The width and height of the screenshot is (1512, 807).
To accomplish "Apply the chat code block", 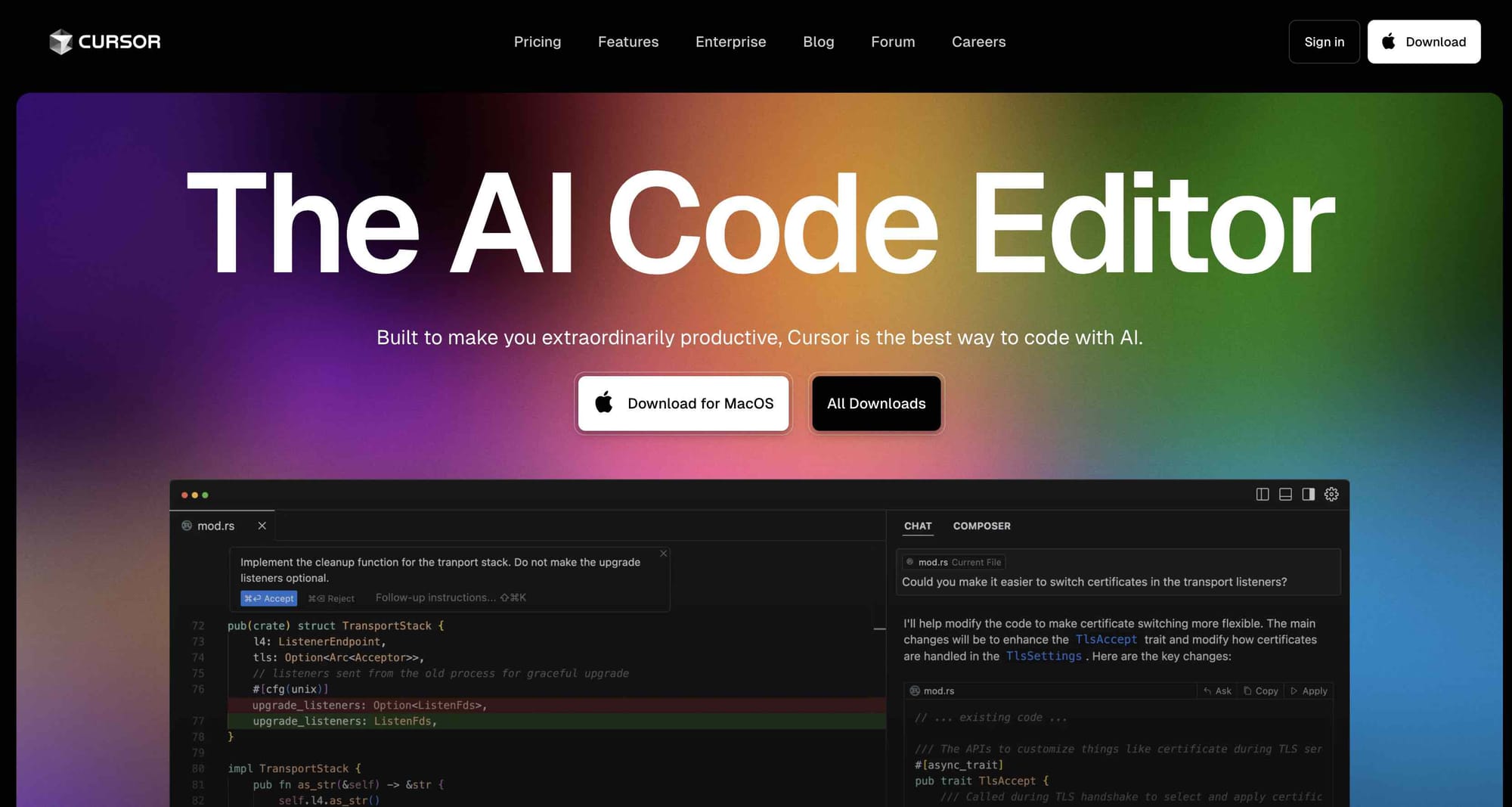I will coord(1309,691).
